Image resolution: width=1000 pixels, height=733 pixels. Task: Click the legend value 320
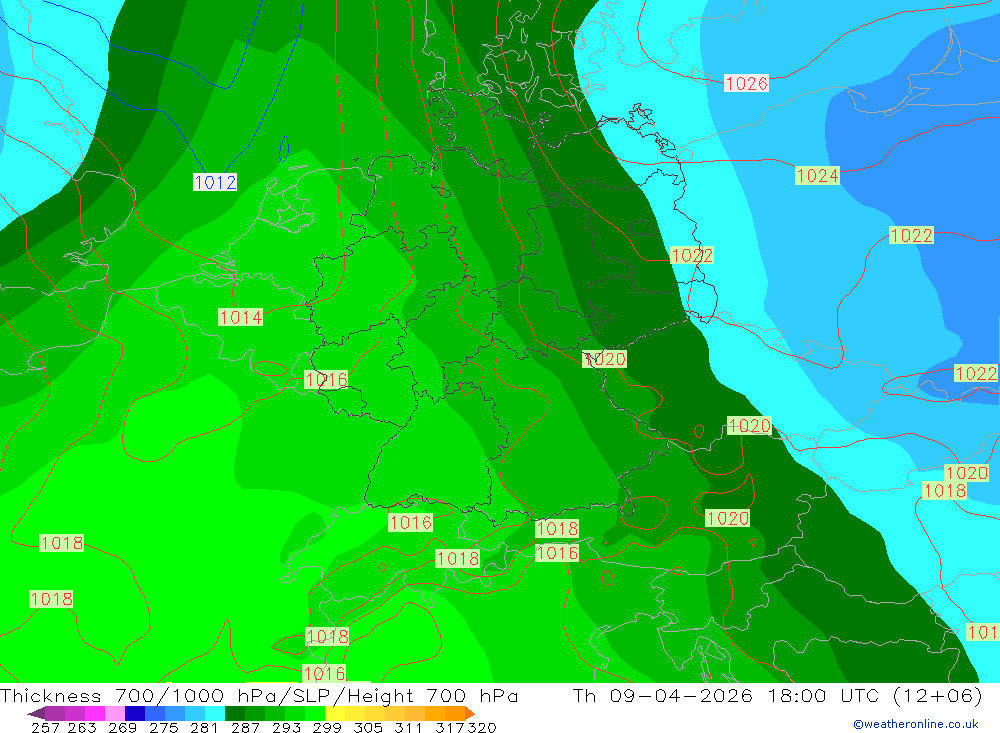tap(482, 727)
